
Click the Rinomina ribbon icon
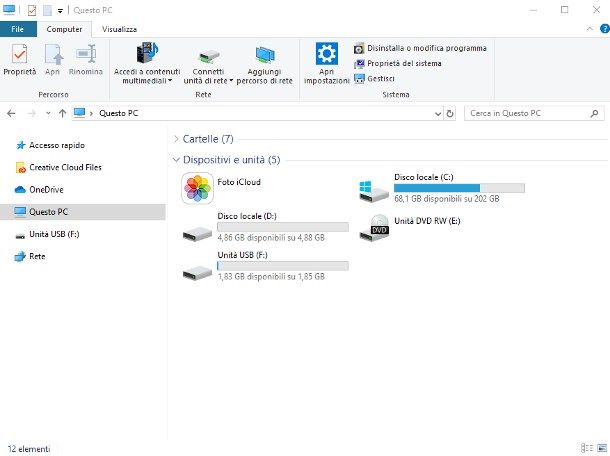86,54
